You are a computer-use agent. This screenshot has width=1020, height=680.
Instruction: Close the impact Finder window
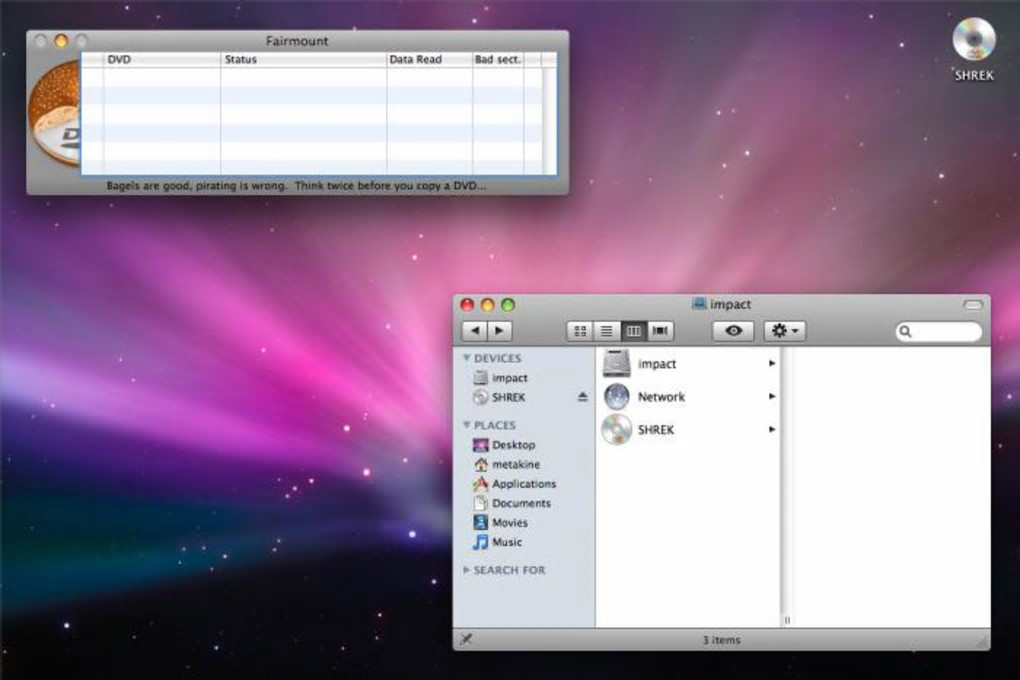click(x=467, y=305)
